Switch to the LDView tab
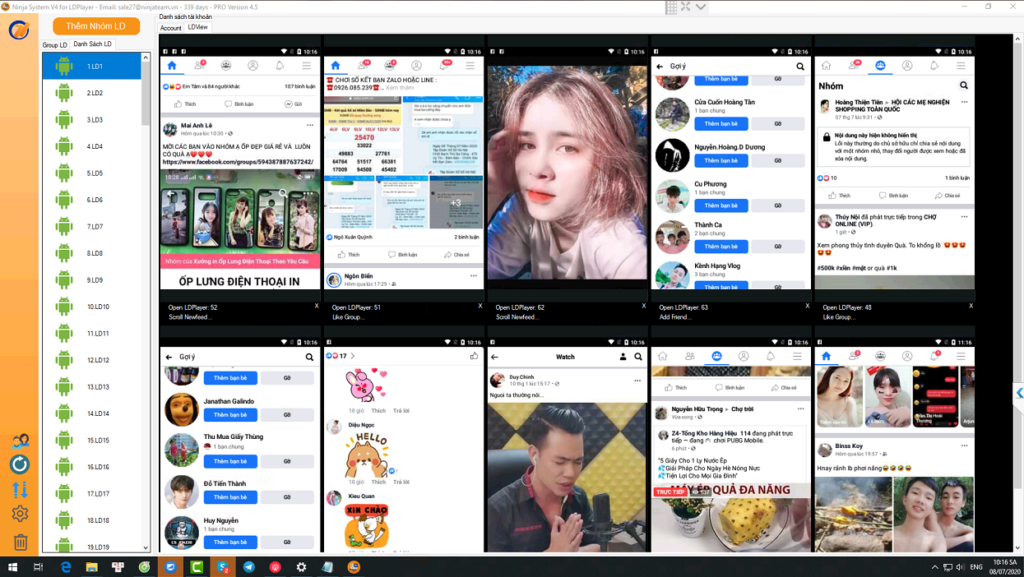 click(197, 27)
